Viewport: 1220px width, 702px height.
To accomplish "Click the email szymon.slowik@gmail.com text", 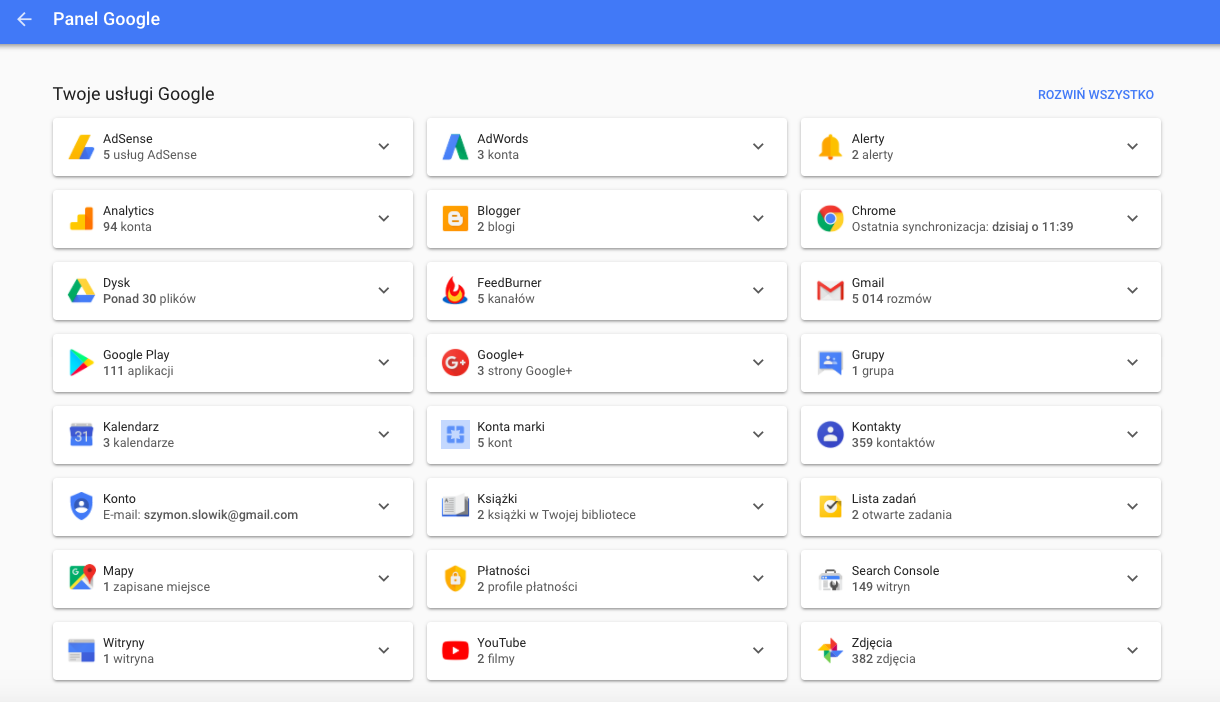I will pos(221,515).
